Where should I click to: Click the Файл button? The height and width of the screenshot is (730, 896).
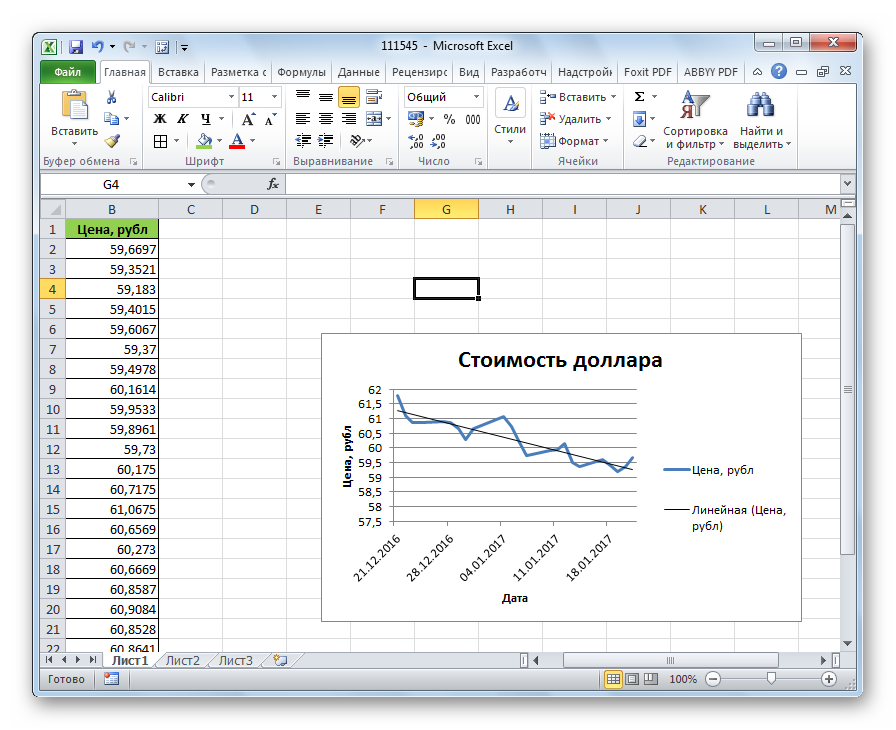tap(68, 72)
